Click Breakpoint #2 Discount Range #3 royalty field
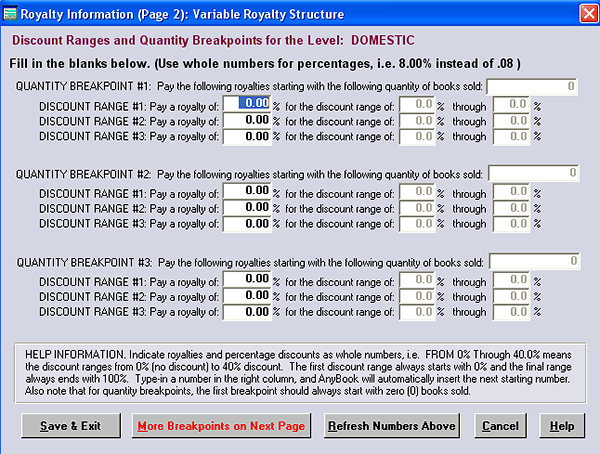The width and height of the screenshot is (600, 454). (246, 224)
